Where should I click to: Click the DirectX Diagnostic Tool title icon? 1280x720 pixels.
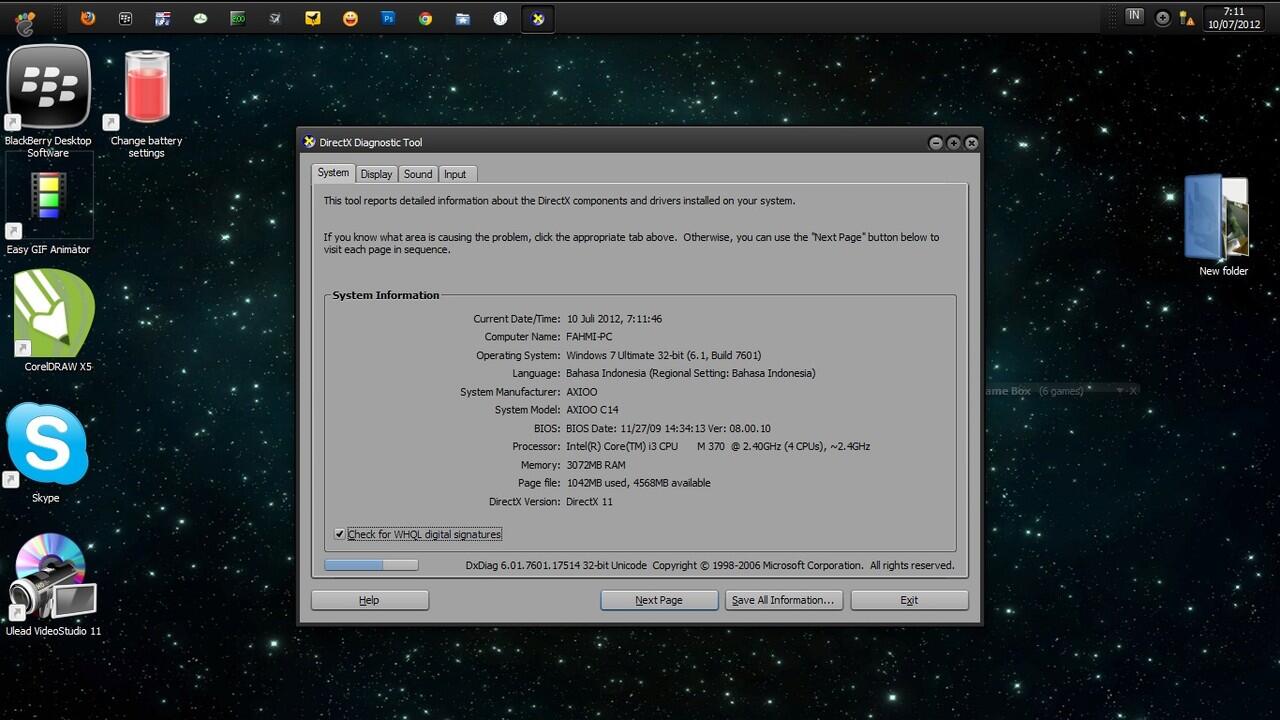click(309, 142)
